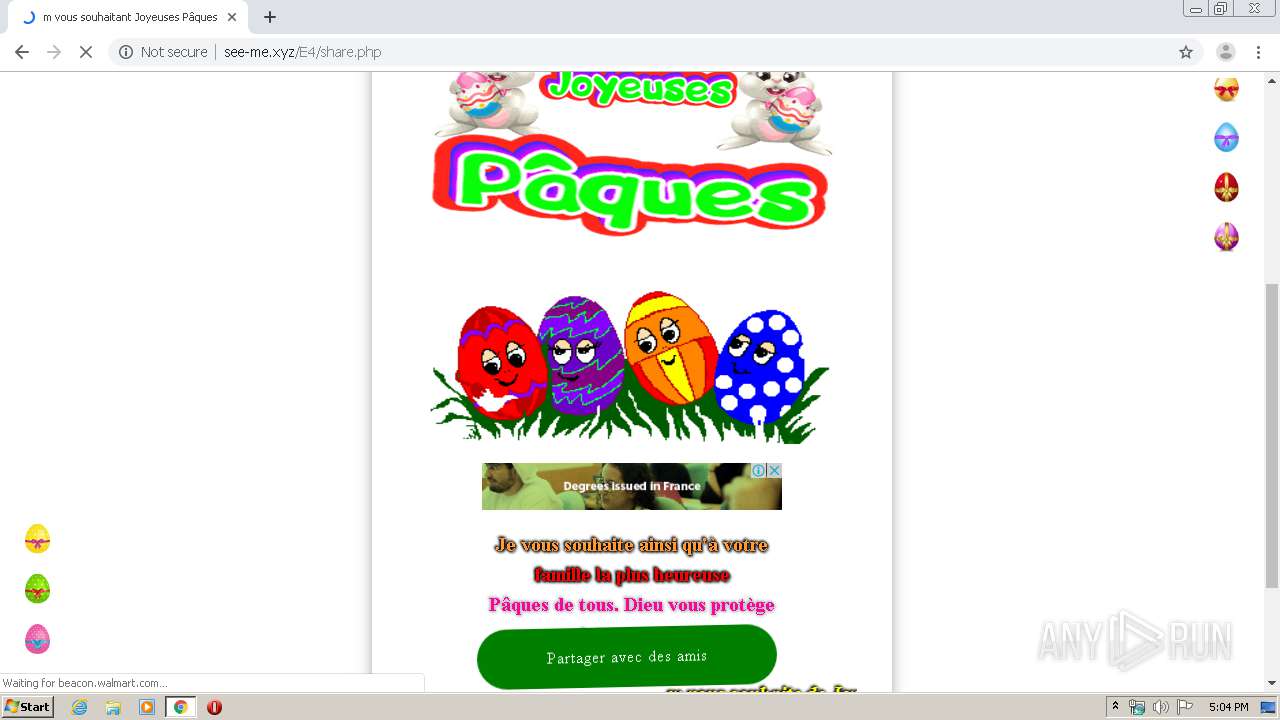Close the Joyeuses Pâques tab
Viewport: 1280px width, 720px height.
coord(233,17)
